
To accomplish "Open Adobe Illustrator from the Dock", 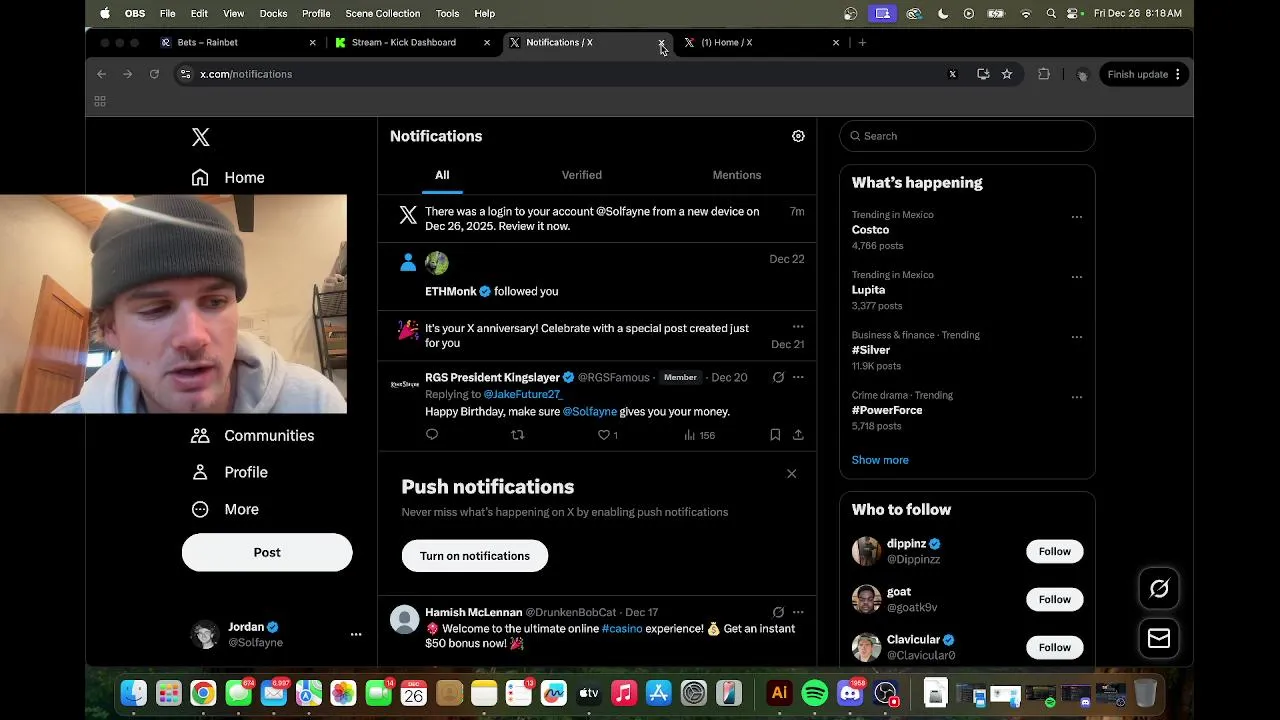I will [779, 693].
